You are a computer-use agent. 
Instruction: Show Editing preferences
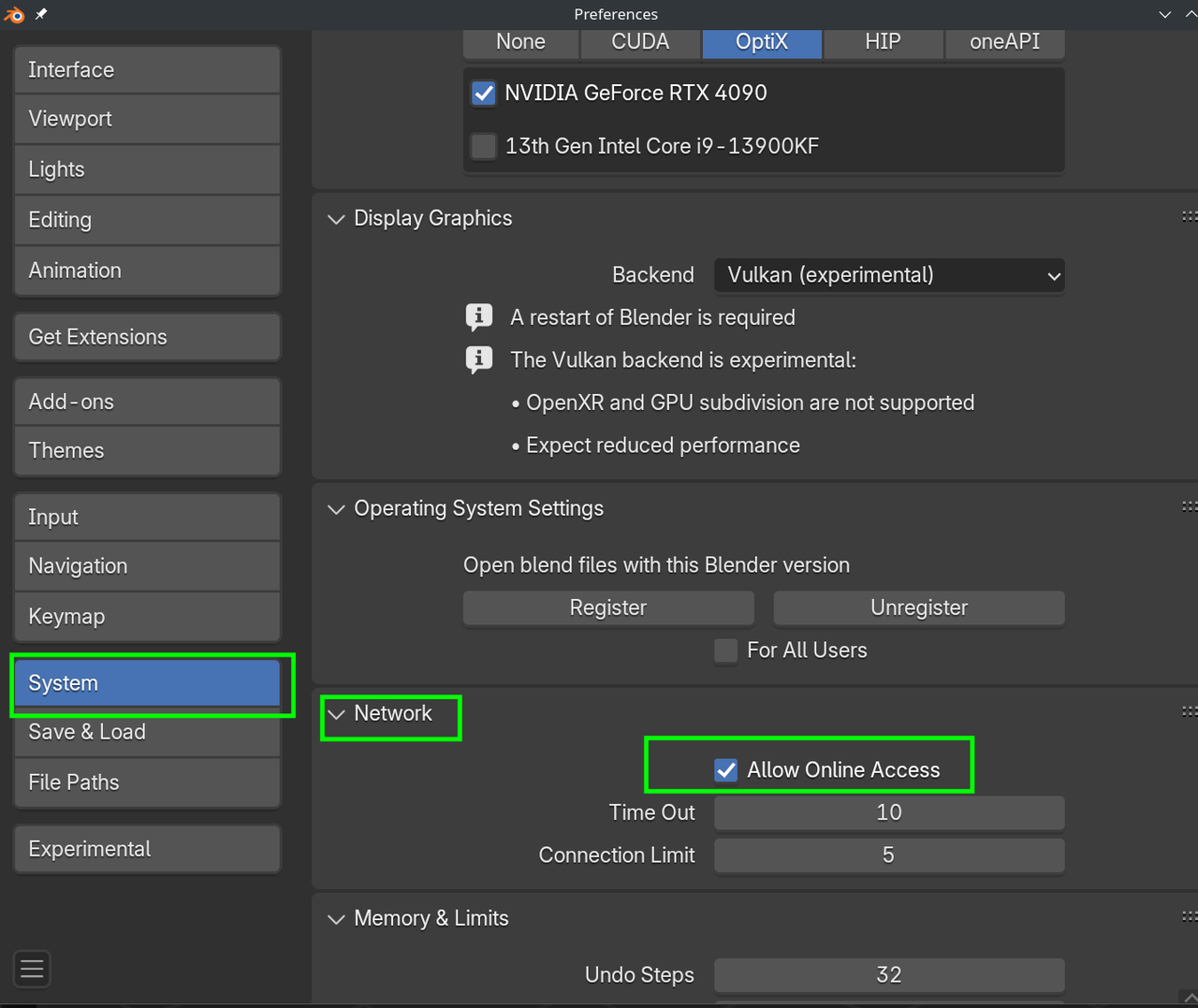tap(147, 220)
